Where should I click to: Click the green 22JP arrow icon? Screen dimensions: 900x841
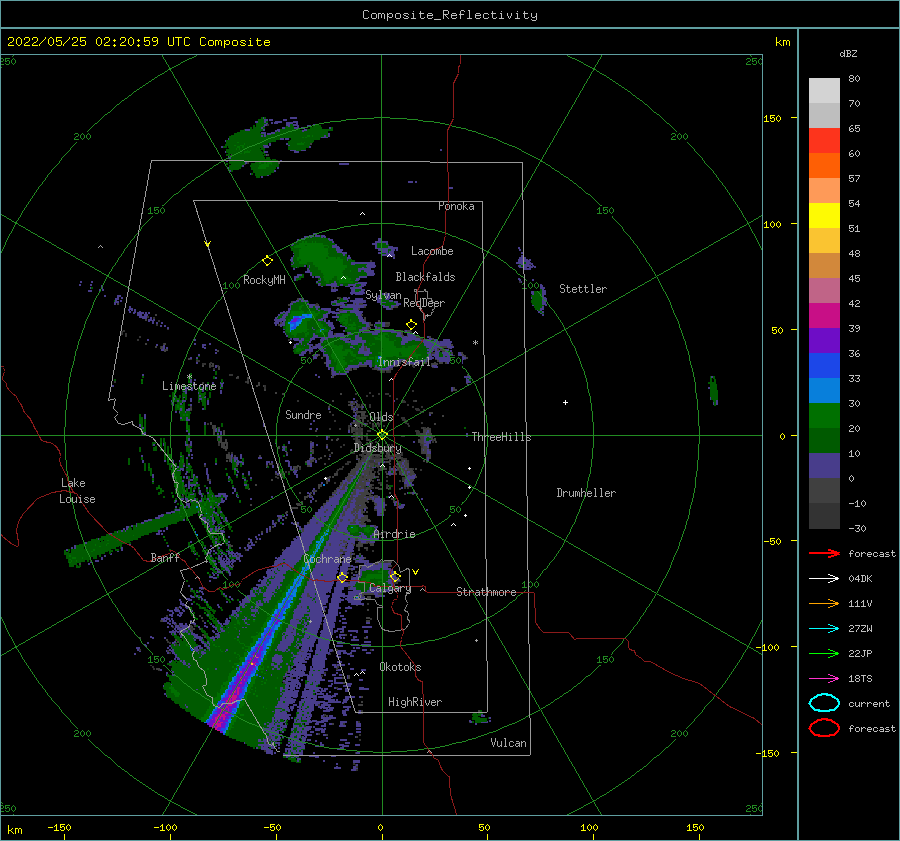(x=824, y=653)
